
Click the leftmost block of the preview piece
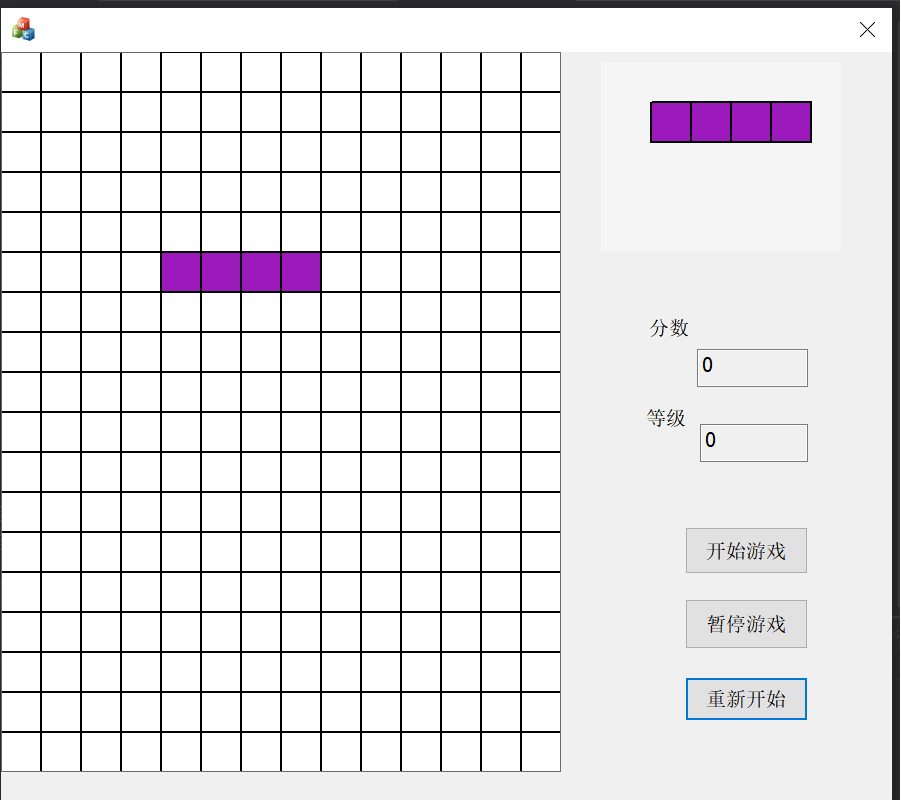pyautogui.click(x=670, y=120)
